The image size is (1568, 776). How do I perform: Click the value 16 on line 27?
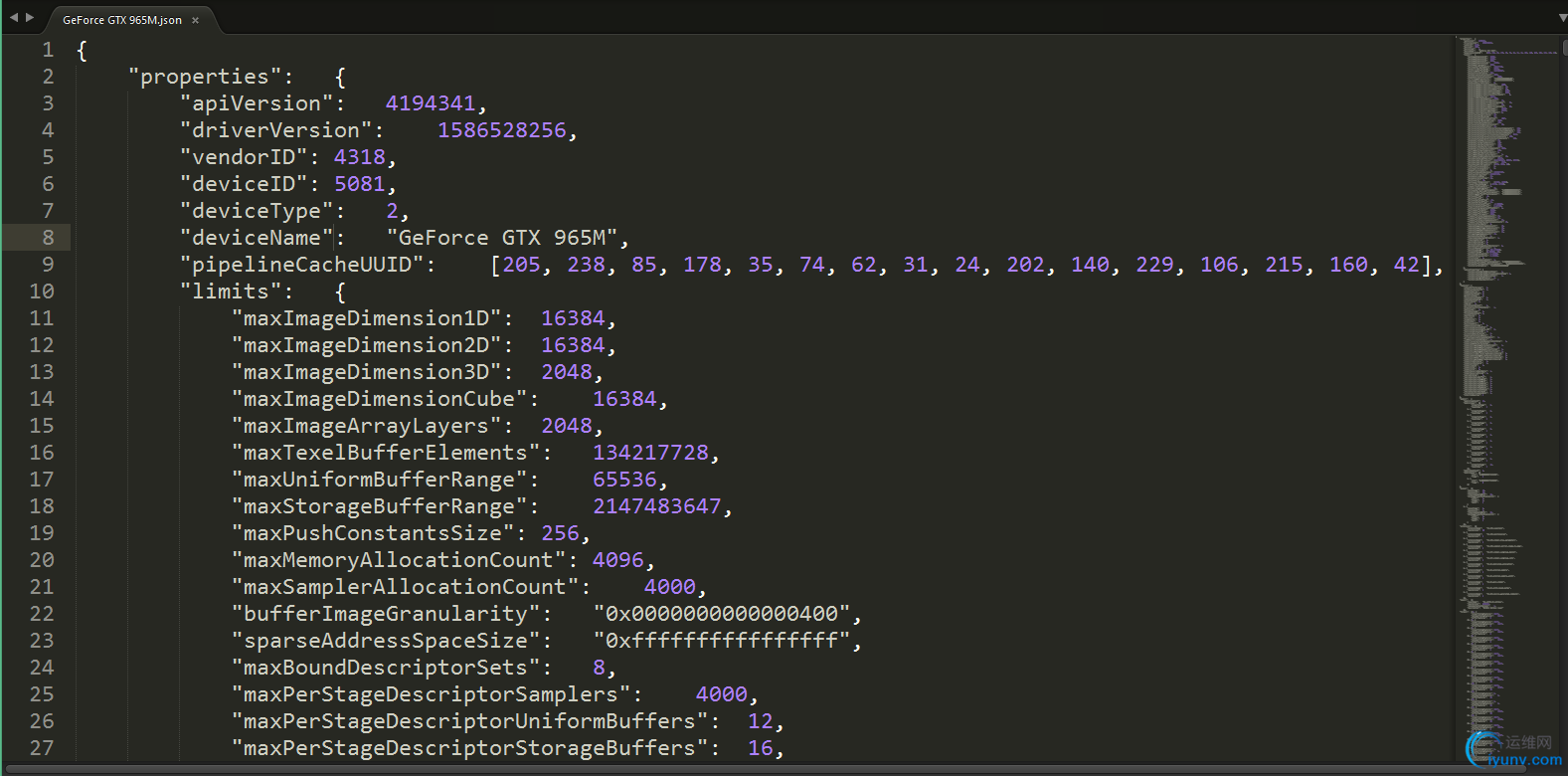pyautogui.click(x=761, y=748)
